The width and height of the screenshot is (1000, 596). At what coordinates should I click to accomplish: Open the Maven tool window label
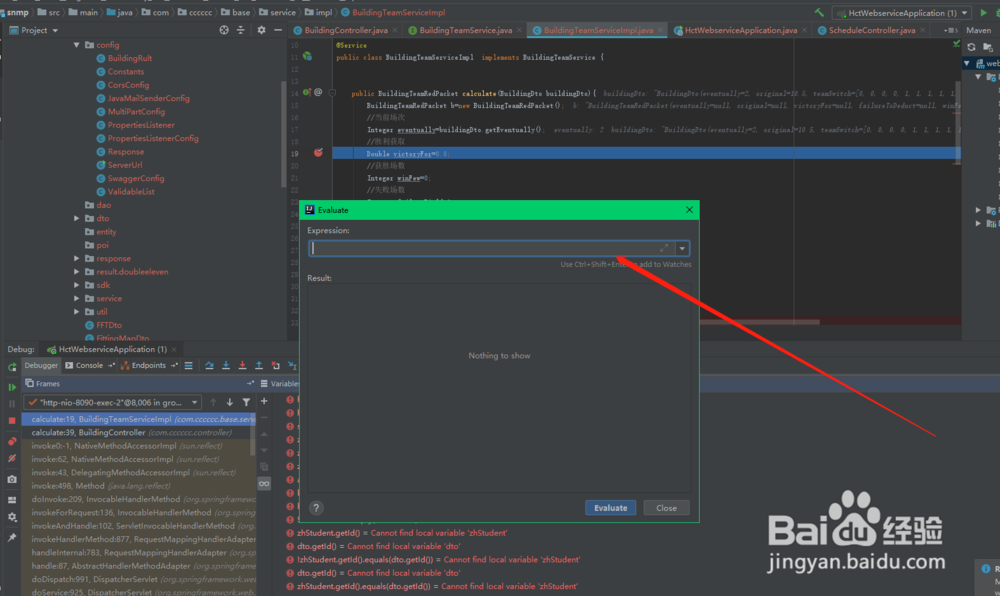[978, 30]
